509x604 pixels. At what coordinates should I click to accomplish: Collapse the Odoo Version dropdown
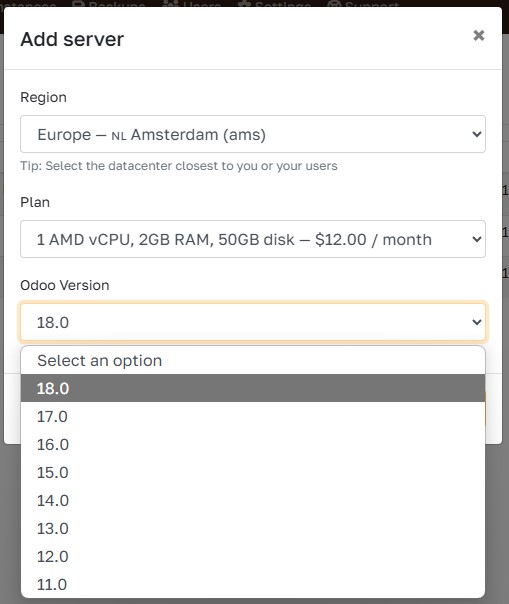[253, 322]
